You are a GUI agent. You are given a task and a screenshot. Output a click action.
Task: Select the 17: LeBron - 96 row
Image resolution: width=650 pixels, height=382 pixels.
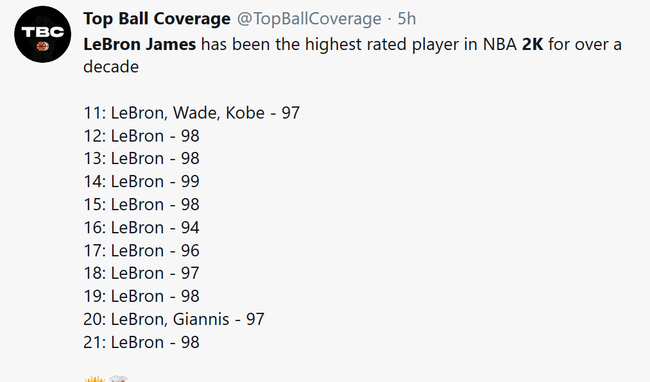(141, 251)
